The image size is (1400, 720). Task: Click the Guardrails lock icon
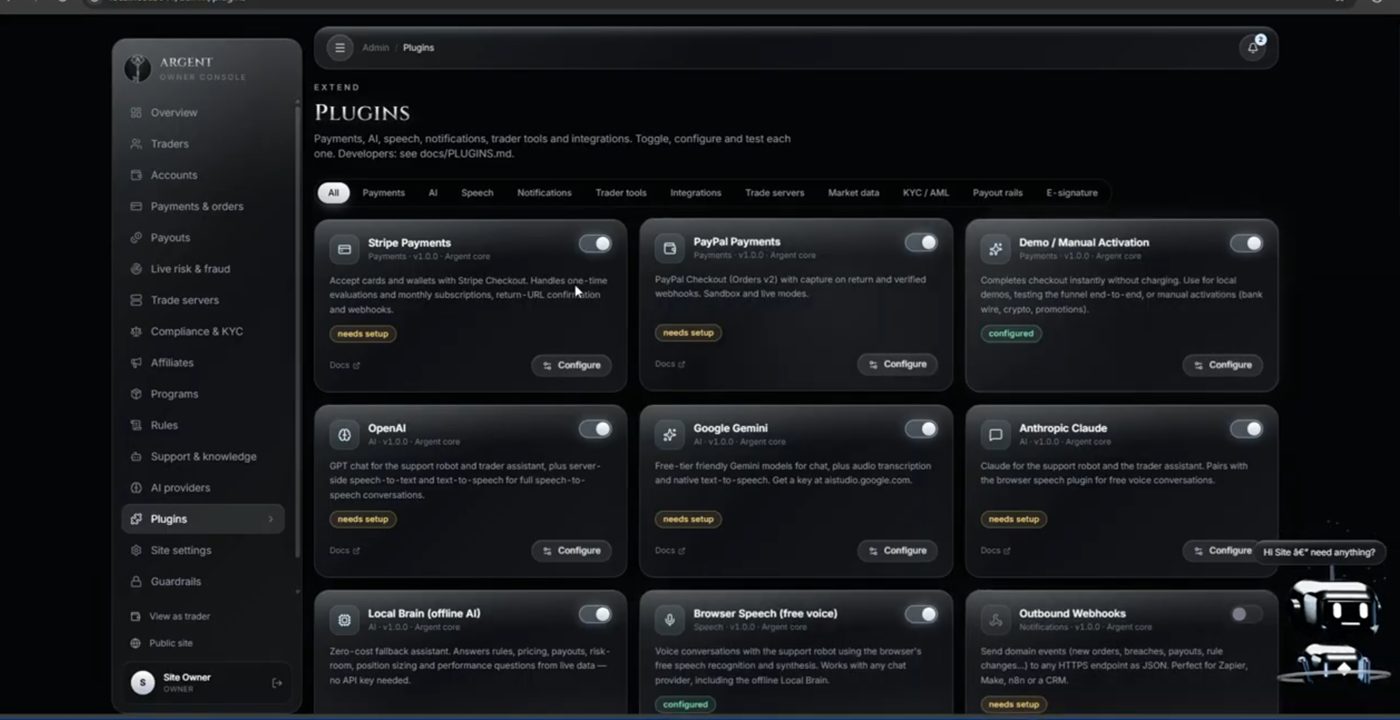[136, 581]
